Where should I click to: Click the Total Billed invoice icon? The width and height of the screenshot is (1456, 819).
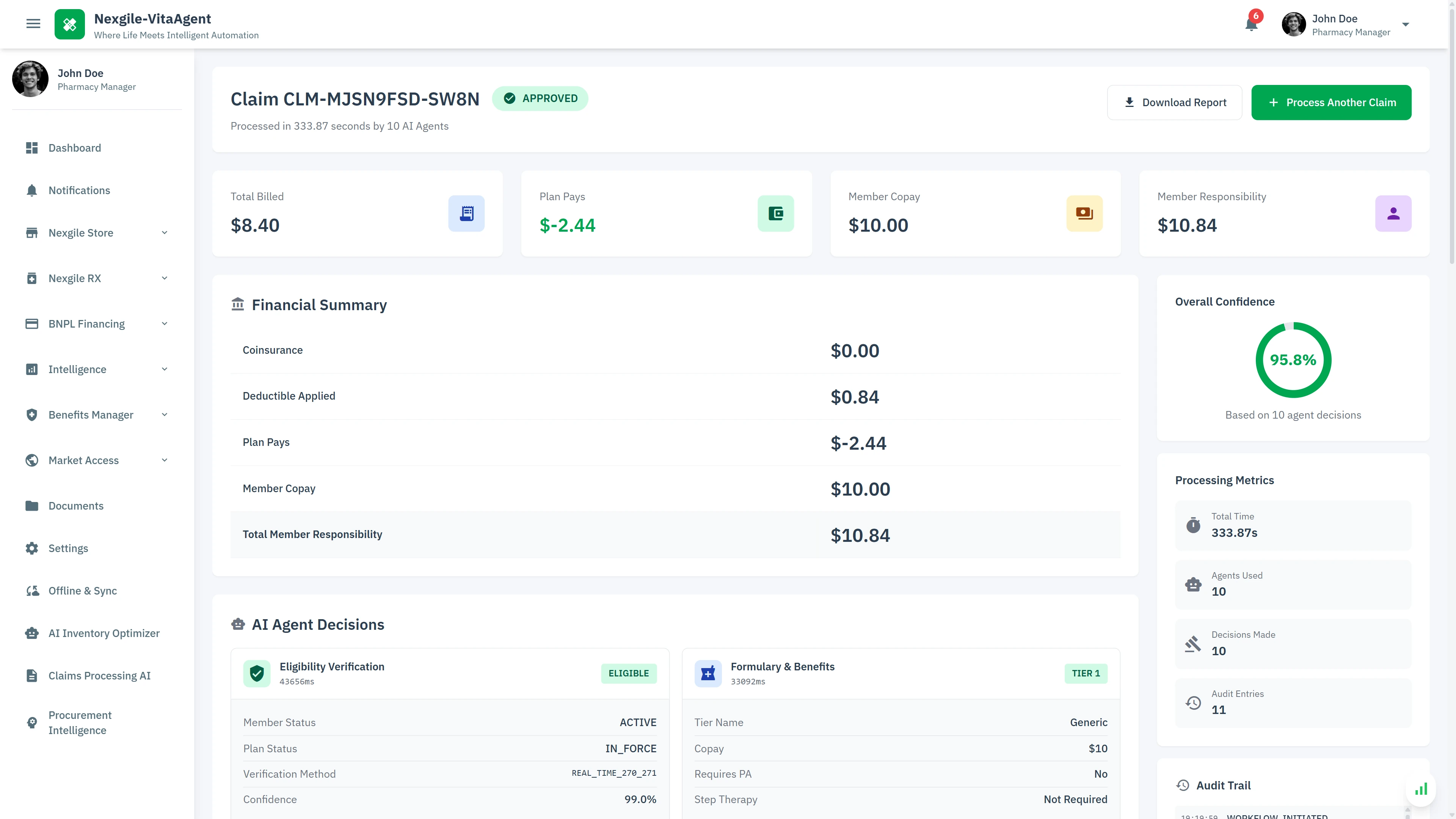[466, 213]
